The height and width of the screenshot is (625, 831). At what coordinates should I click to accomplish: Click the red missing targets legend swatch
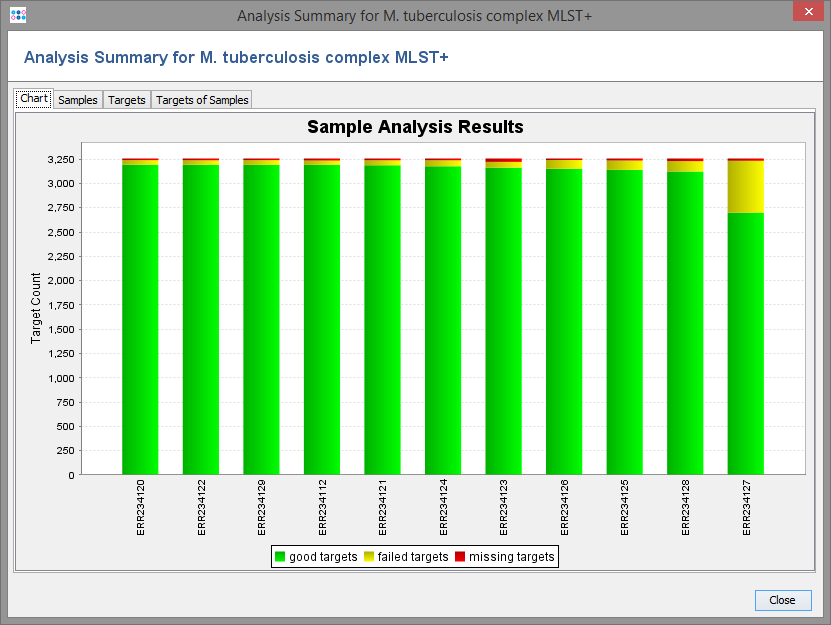pyautogui.click(x=460, y=557)
